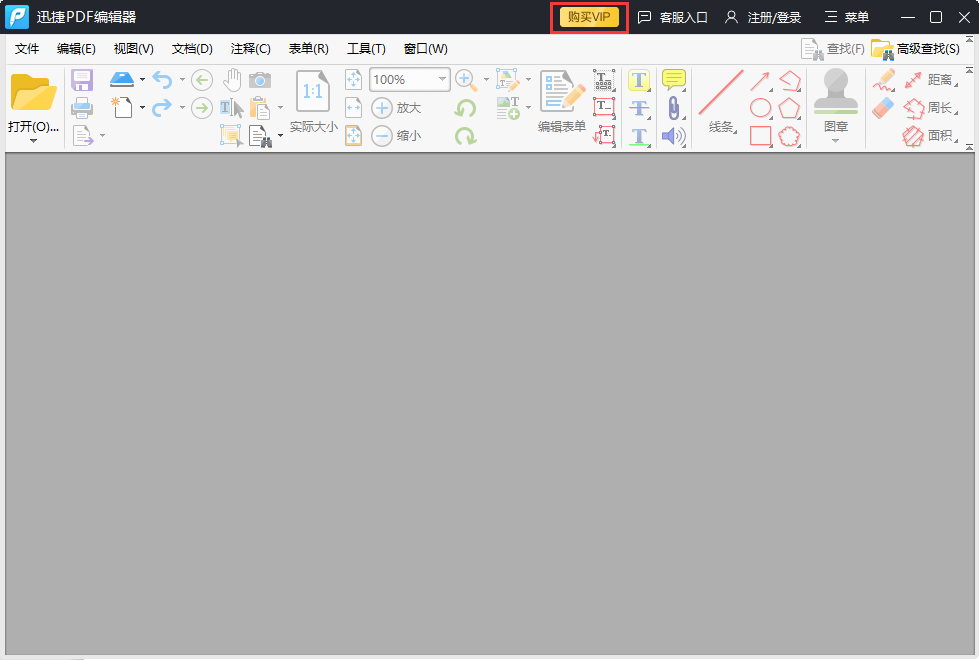Expand the New document dropdown arrow

(142, 108)
